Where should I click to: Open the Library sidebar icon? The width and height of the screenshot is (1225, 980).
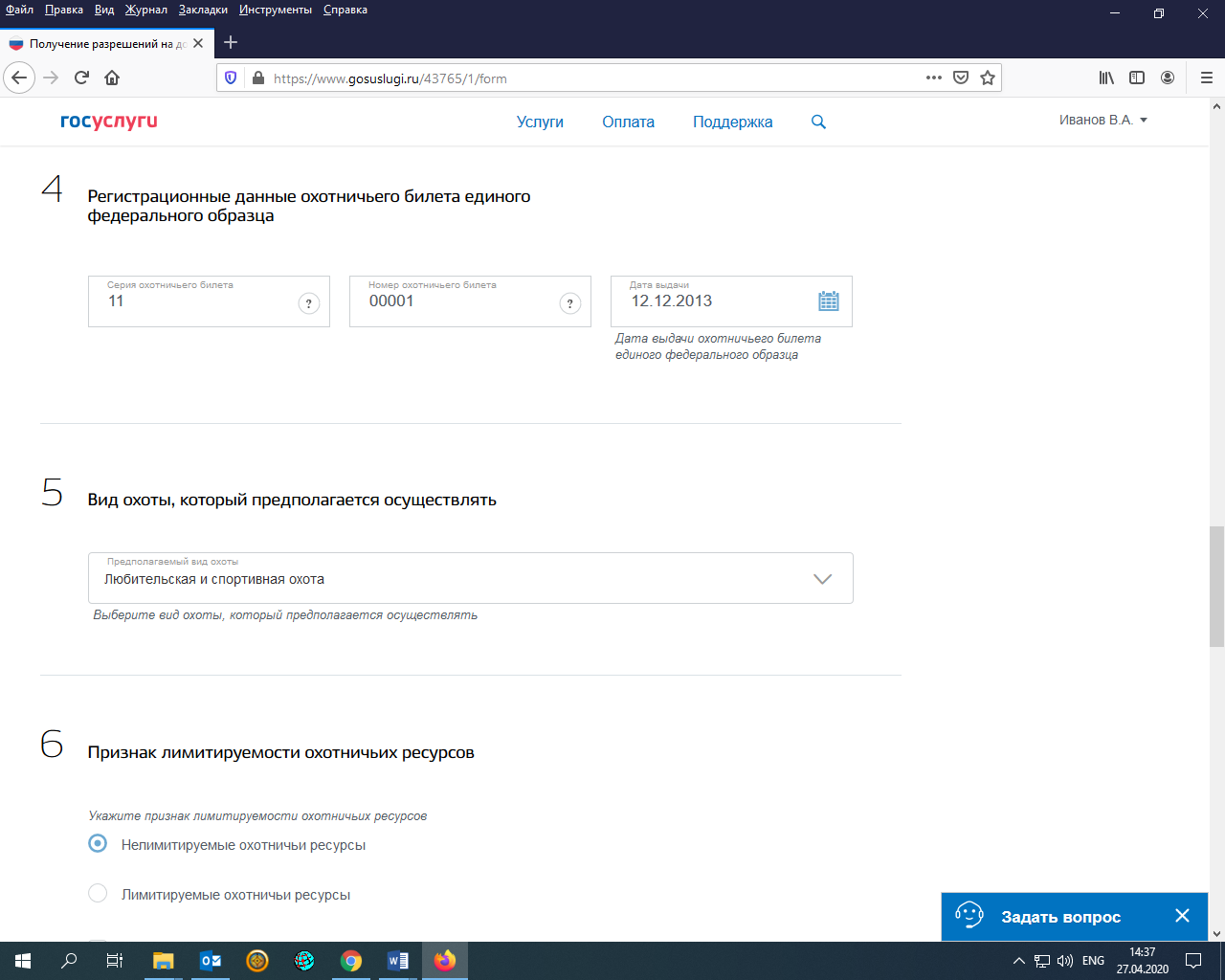point(1106,78)
